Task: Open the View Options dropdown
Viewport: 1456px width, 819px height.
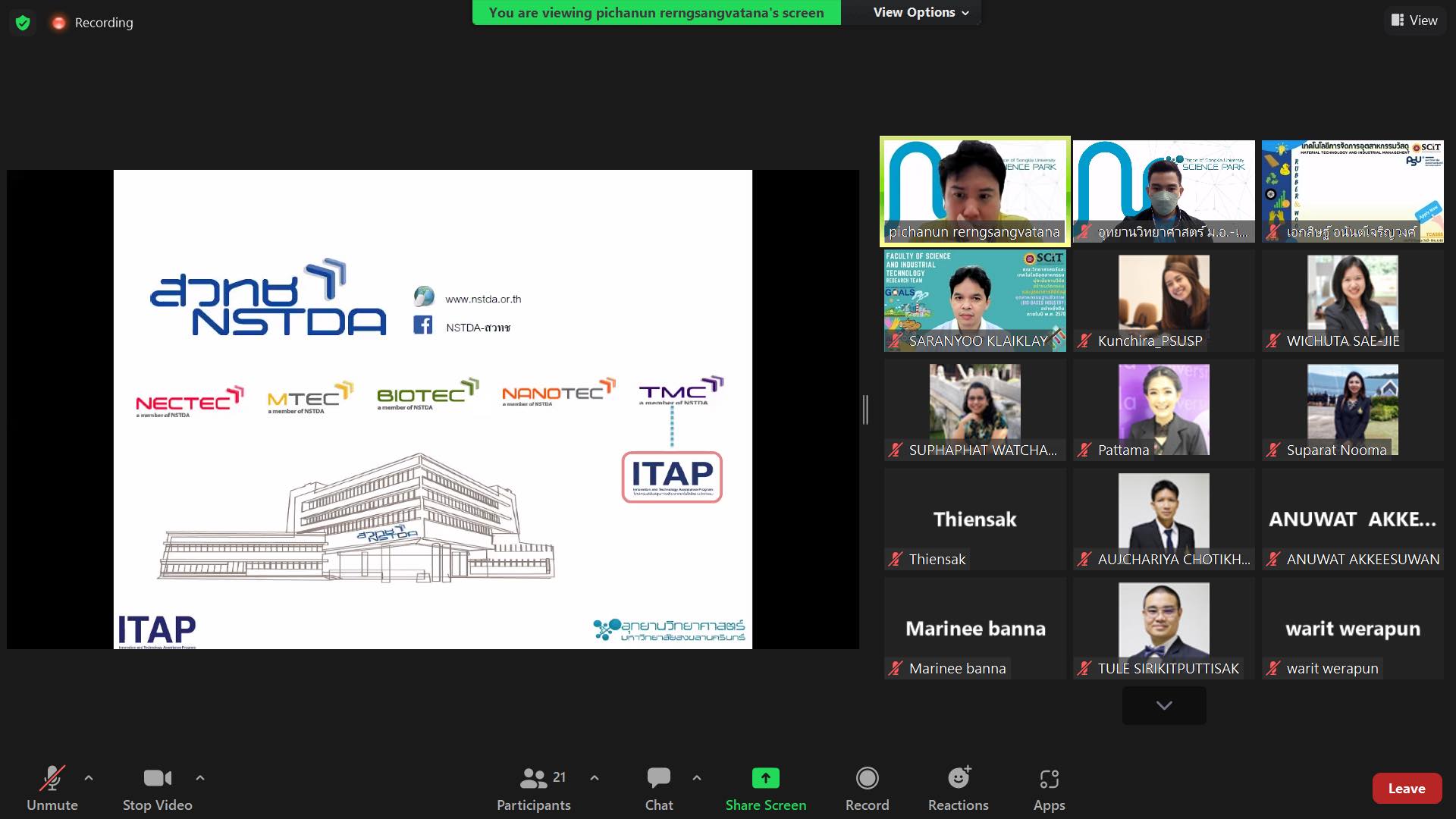Action: click(921, 12)
